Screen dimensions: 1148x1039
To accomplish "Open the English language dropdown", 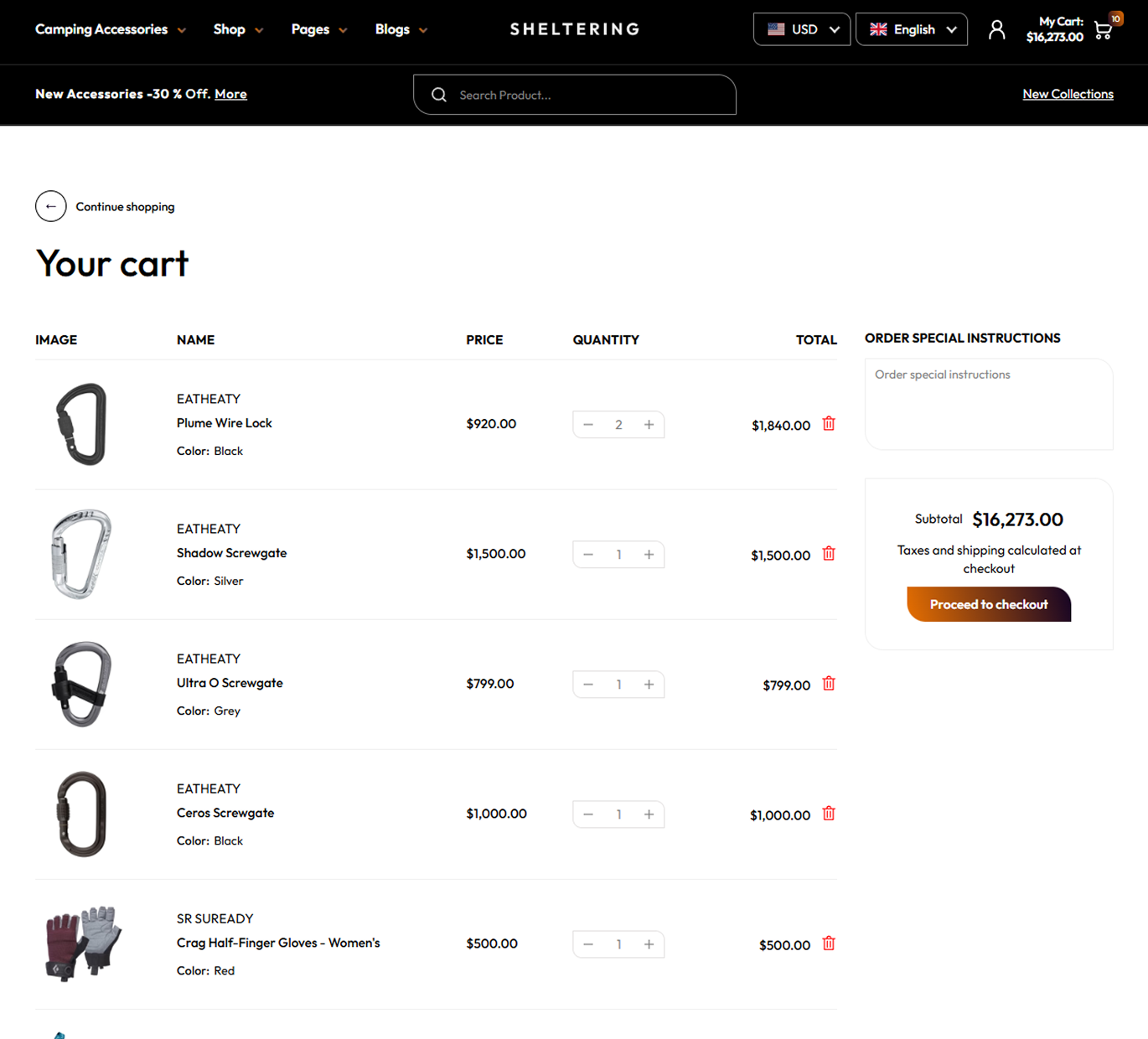I will coord(912,29).
